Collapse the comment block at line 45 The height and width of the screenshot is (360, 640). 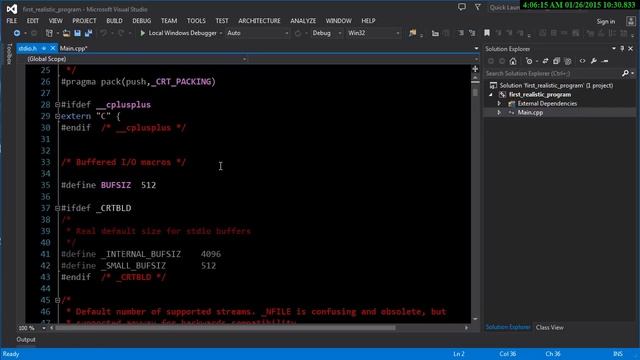58,300
